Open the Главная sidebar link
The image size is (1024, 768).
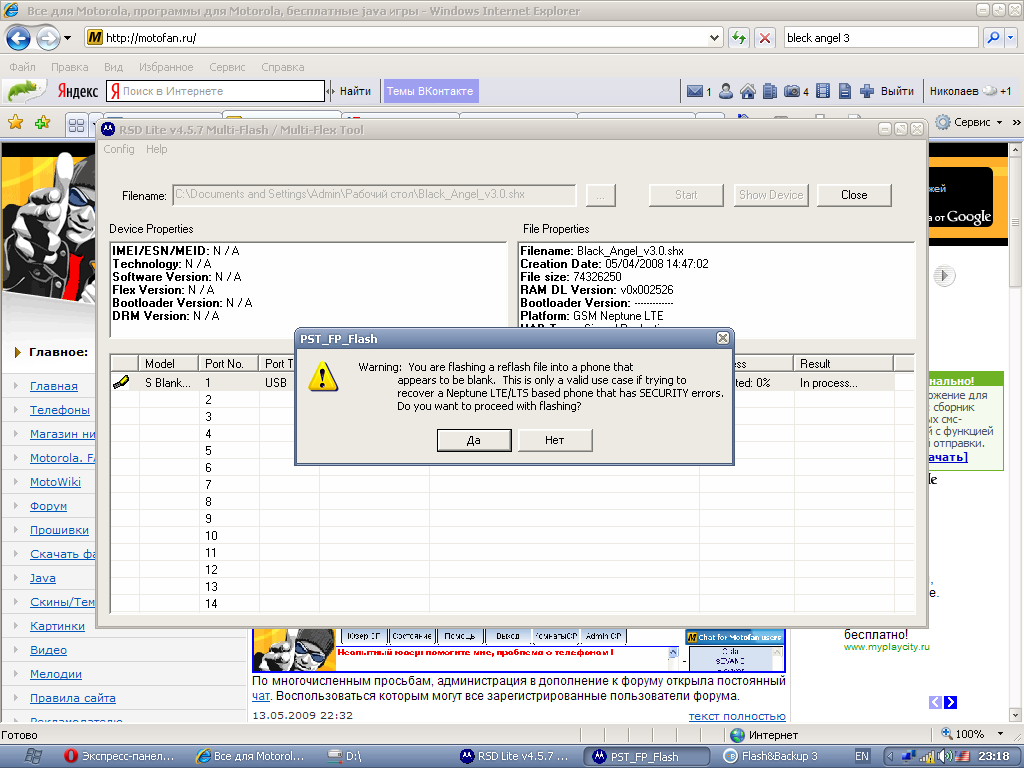click(x=54, y=386)
